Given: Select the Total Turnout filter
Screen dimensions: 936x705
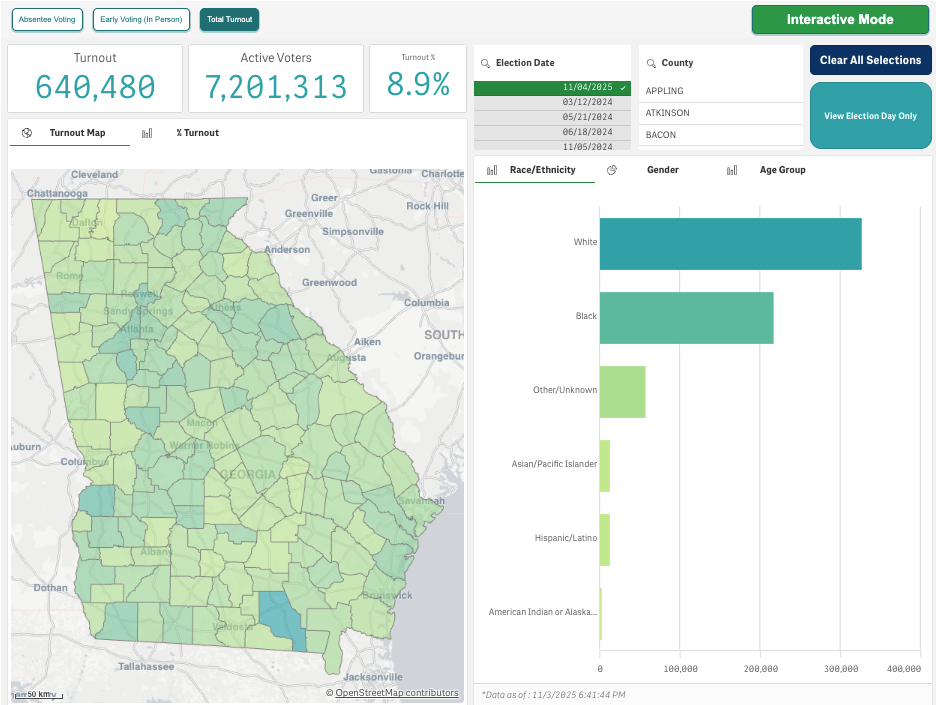Looking at the screenshot, I should (x=229, y=19).
